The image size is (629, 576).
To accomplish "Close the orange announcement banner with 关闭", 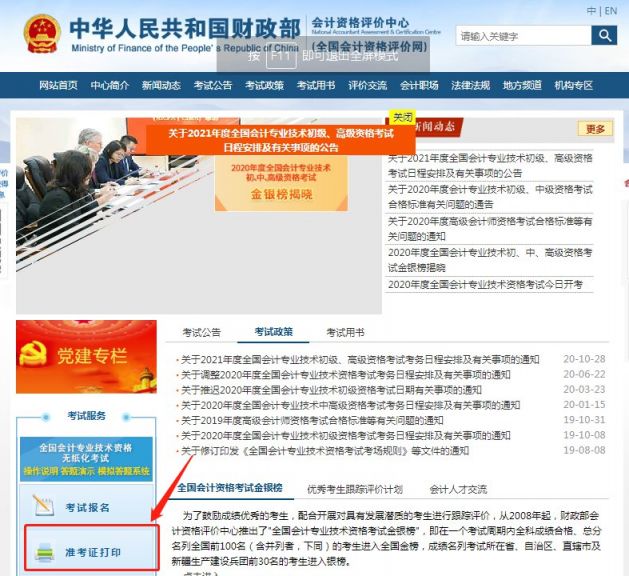I will coord(402,117).
